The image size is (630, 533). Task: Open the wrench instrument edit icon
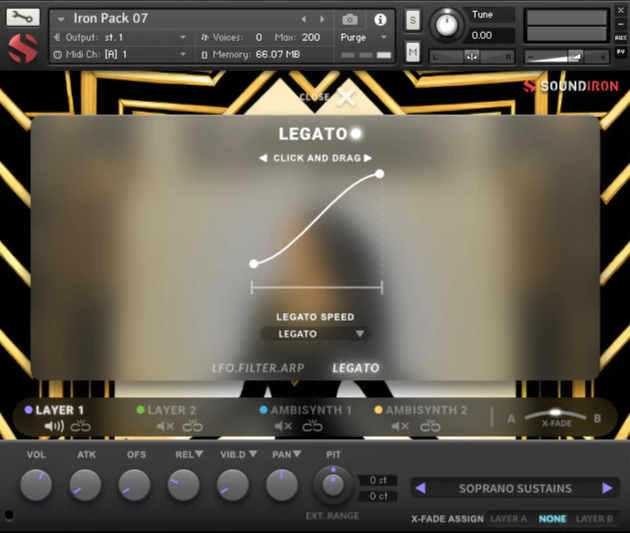23,17
